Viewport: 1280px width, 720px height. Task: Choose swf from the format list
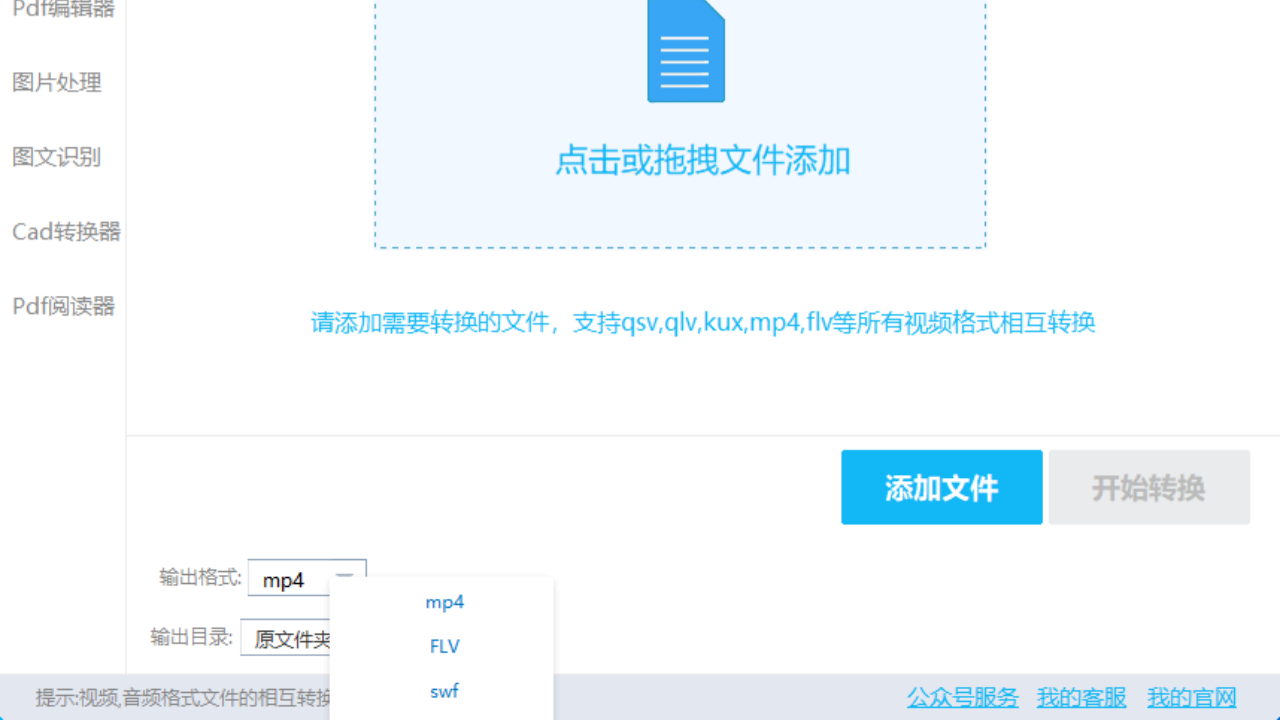tap(443, 690)
